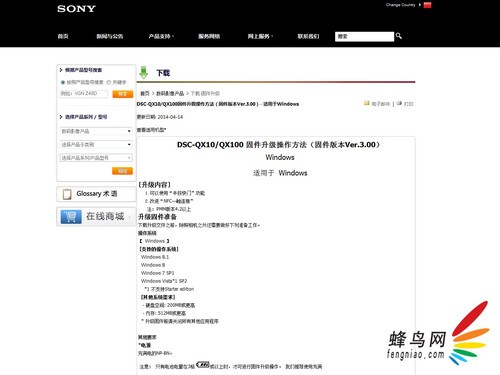Click the date text 2014-04-14

coord(170,117)
